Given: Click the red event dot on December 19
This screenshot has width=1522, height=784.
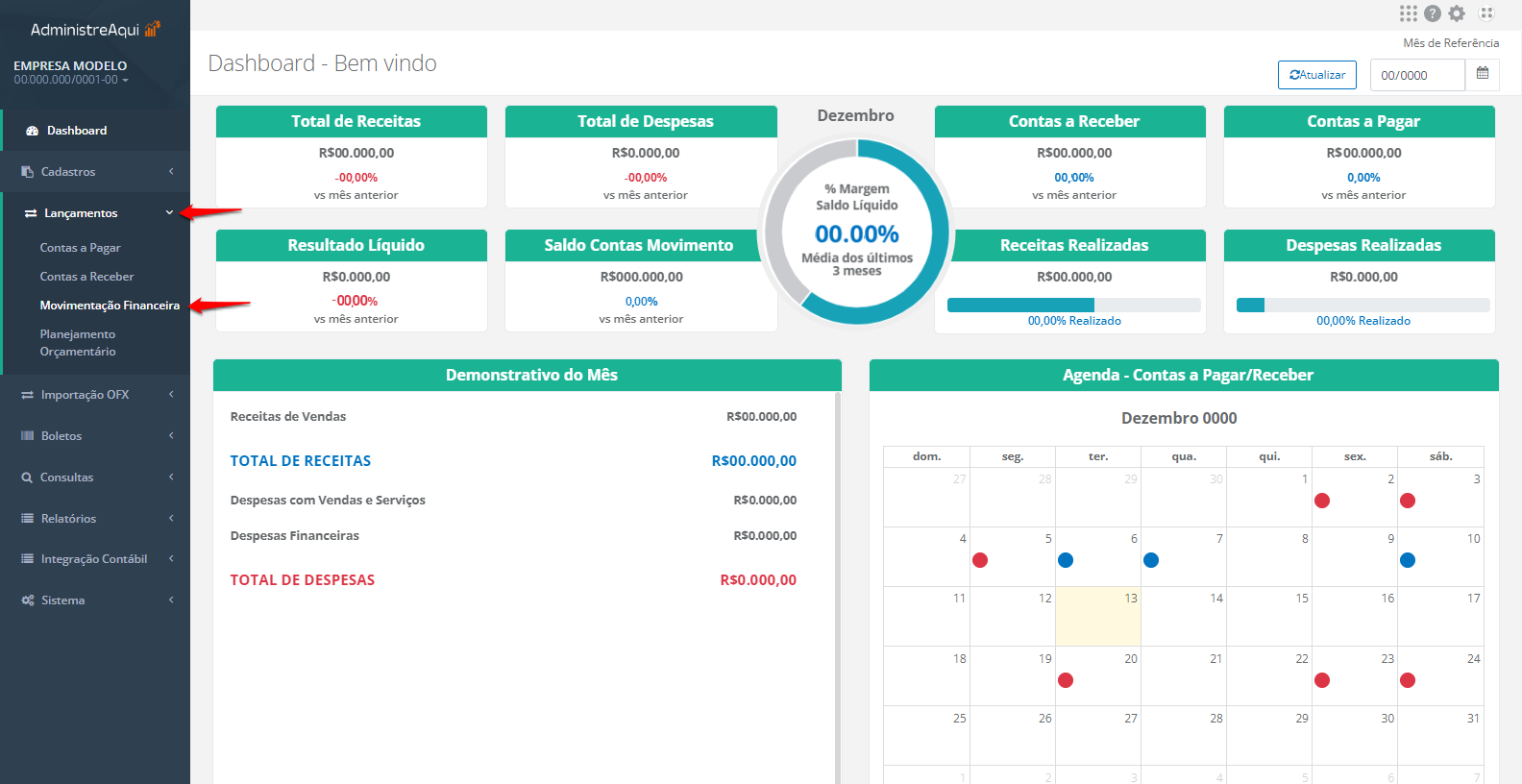Looking at the screenshot, I should (x=1066, y=680).
